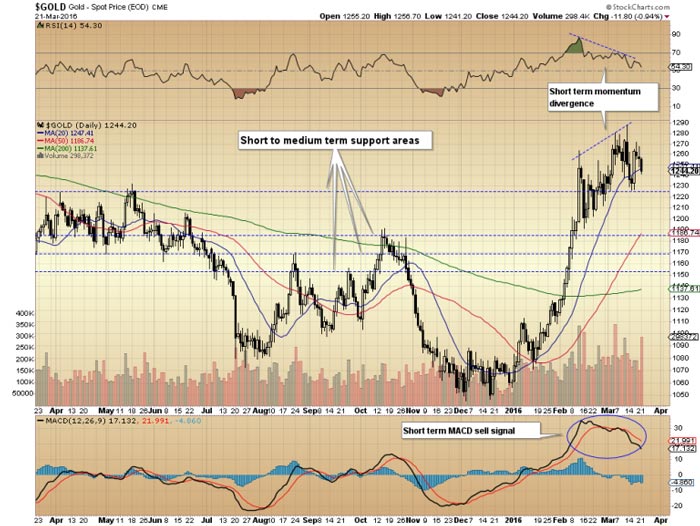
Task: Click the 1210 price axis label
Action: click(680, 207)
